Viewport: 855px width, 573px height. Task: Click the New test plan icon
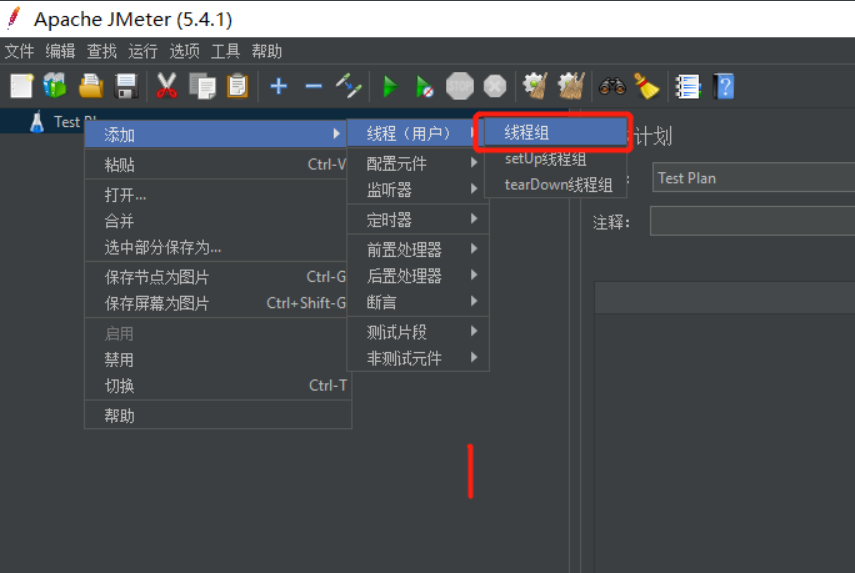(22, 86)
